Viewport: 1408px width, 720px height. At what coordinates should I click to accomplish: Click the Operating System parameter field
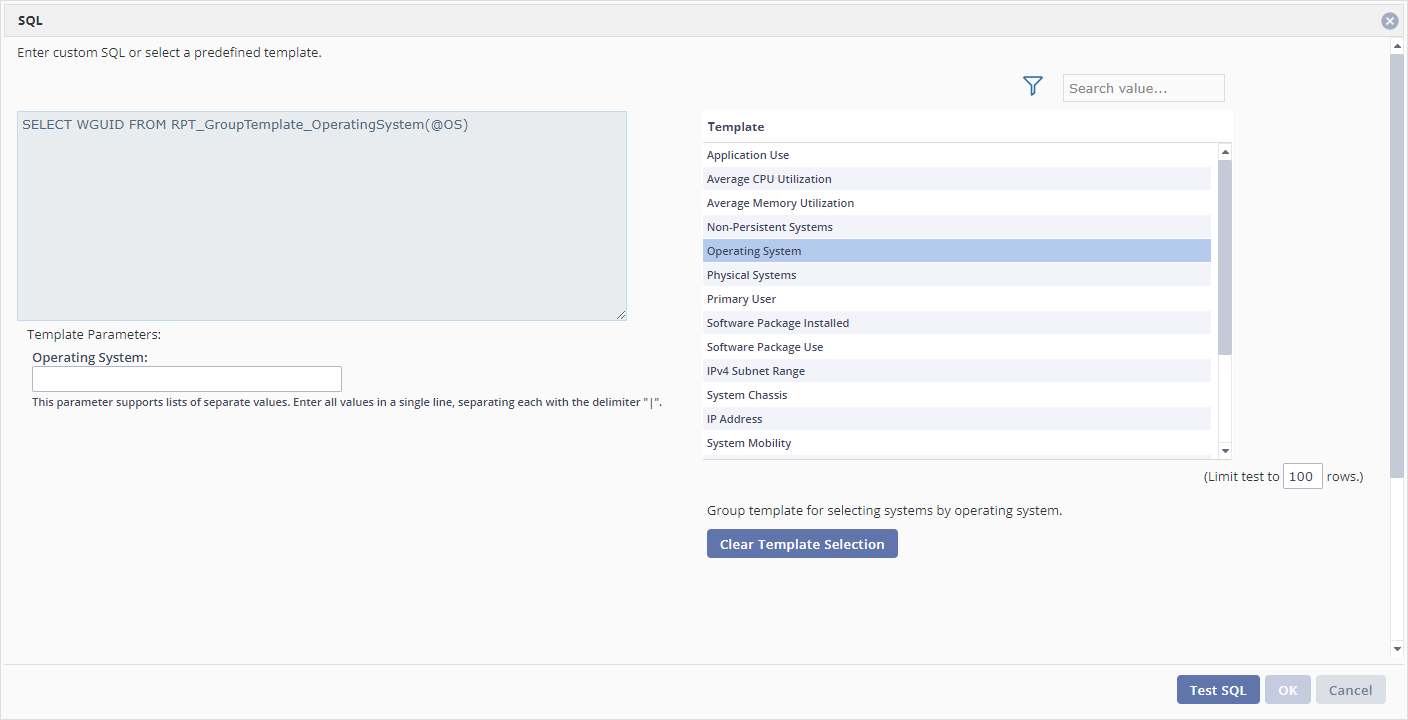coord(186,378)
